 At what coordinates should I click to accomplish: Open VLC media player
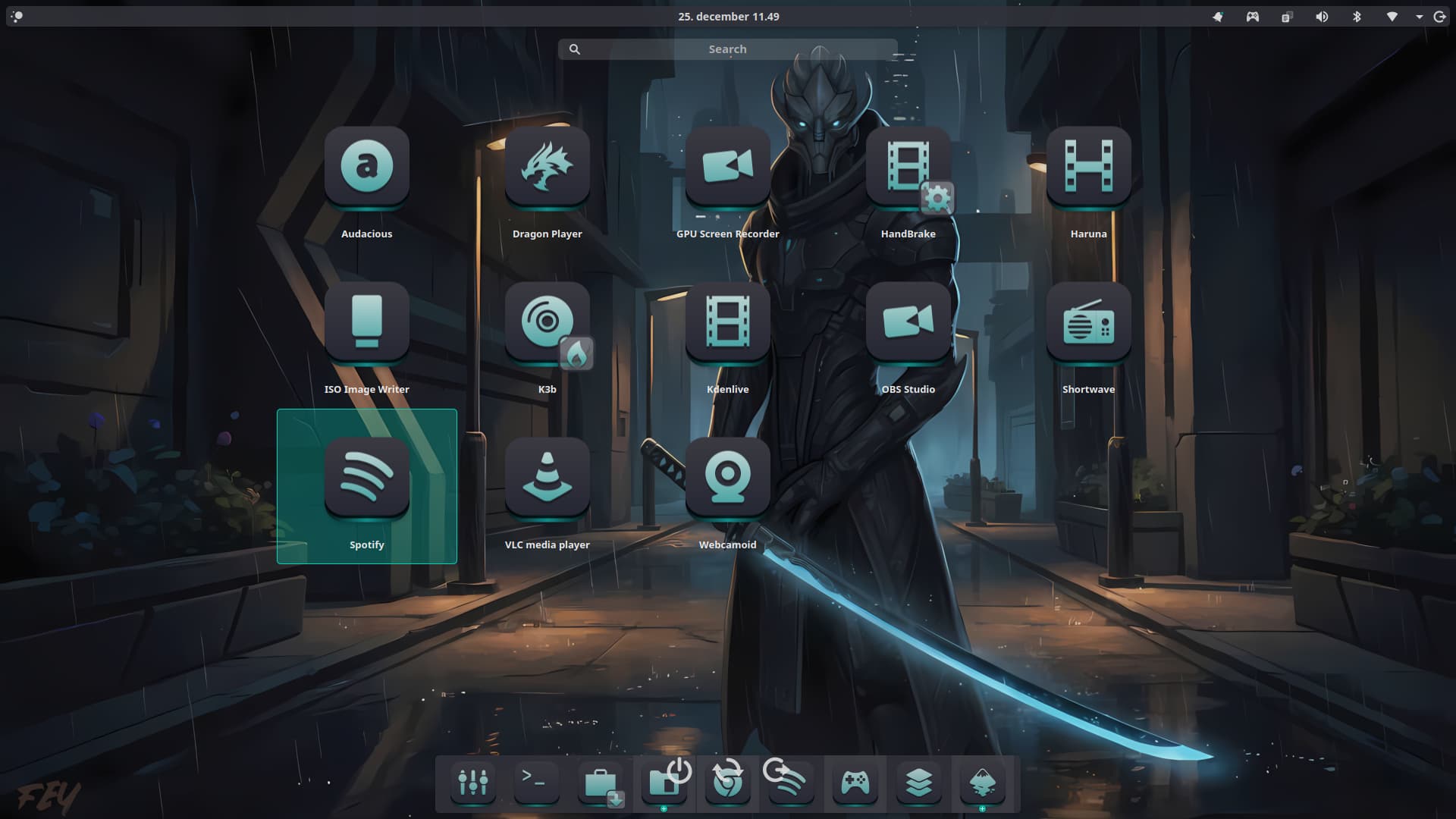[x=547, y=477]
